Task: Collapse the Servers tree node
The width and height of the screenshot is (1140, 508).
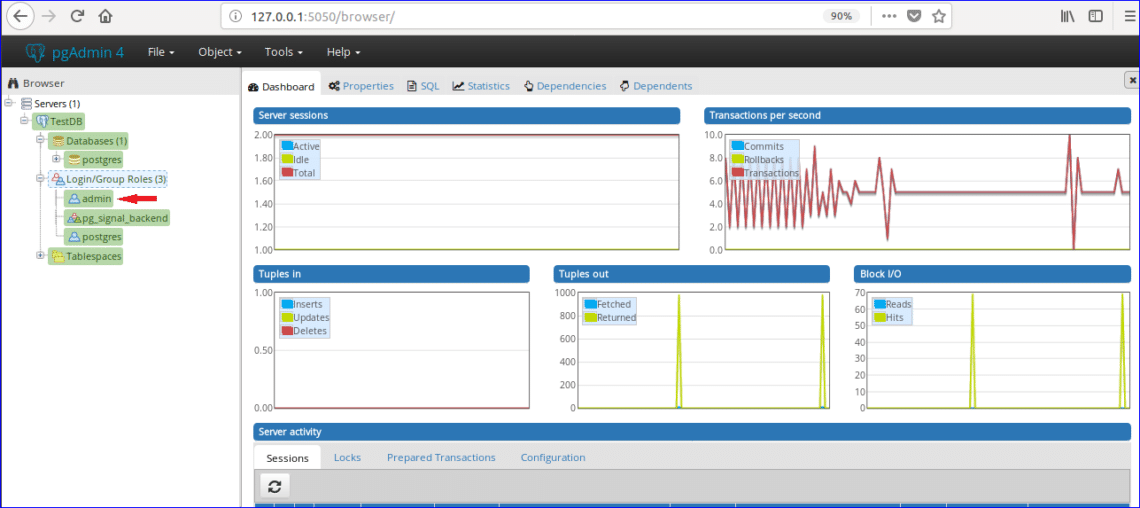Action: coord(10,103)
